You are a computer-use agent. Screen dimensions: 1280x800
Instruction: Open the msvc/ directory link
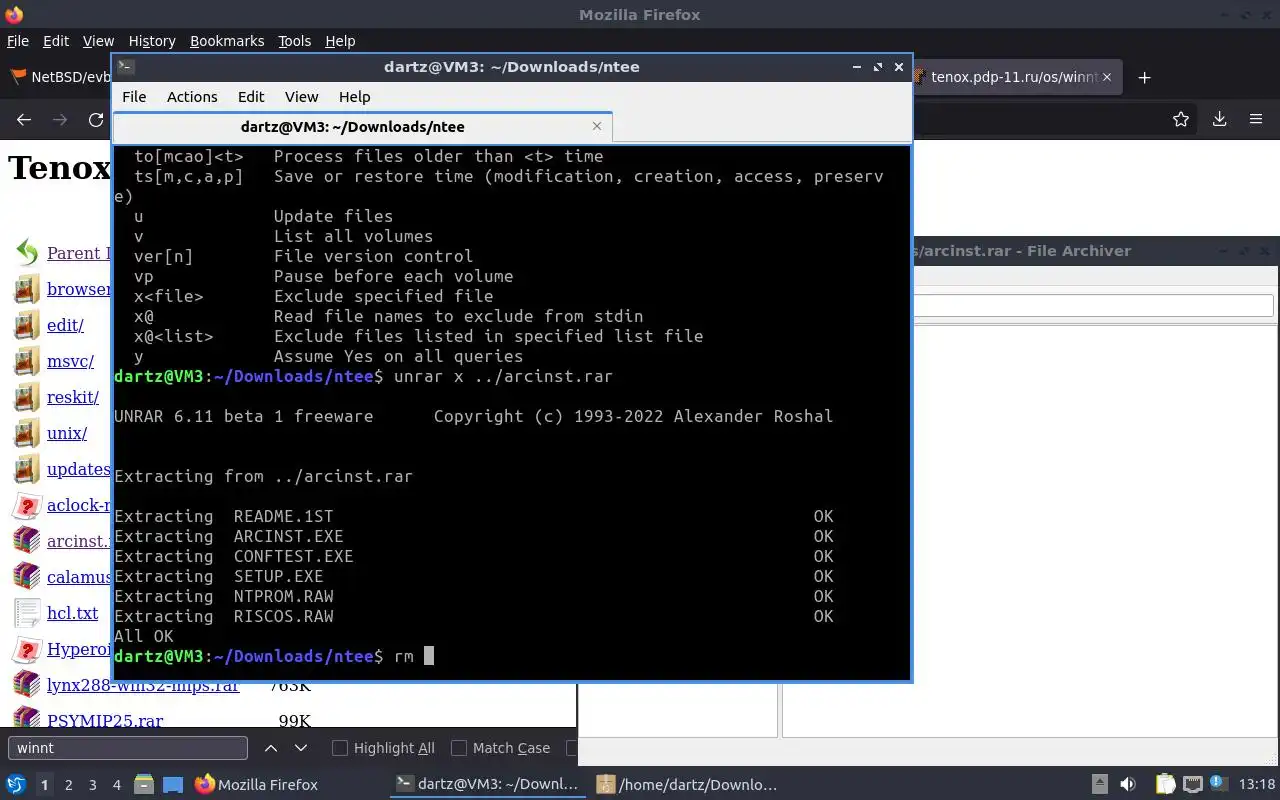coord(70,361)
